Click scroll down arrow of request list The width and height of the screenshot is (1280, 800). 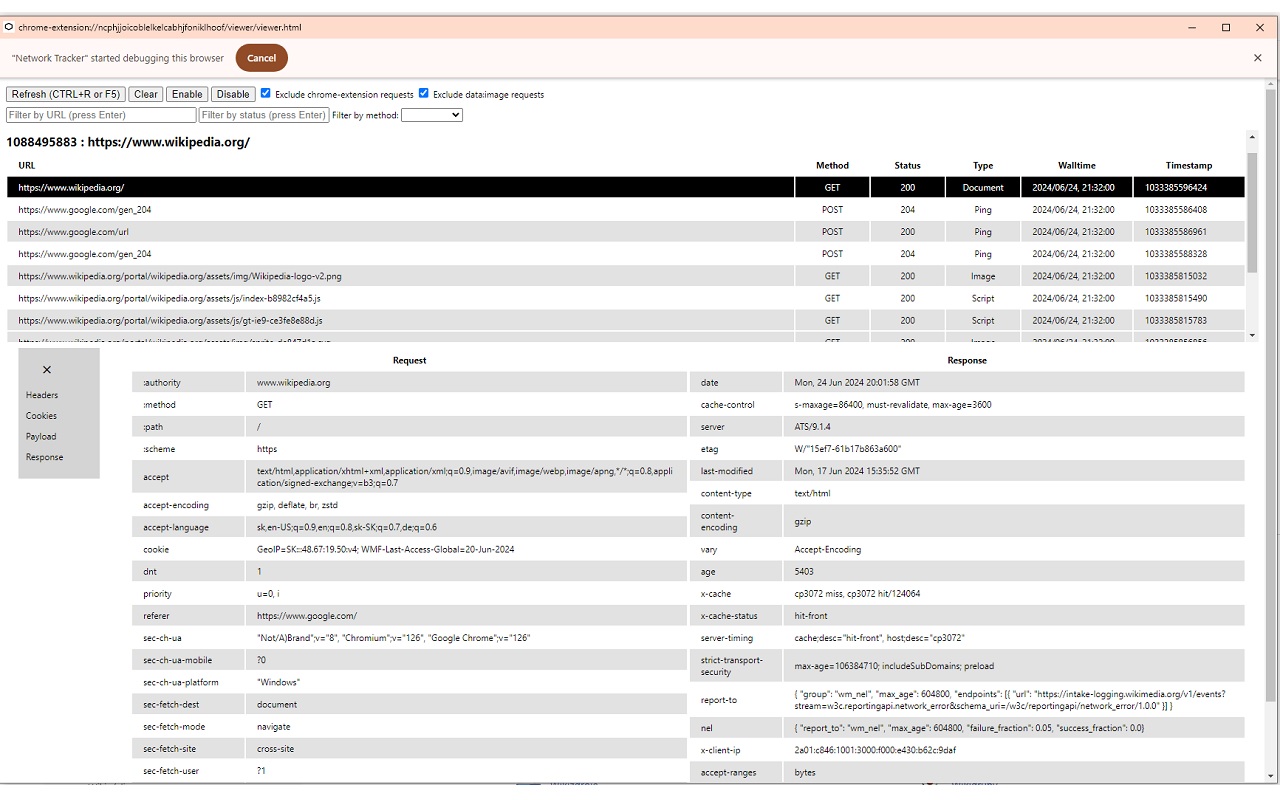pyautogui.click(x=1252, y=336)
